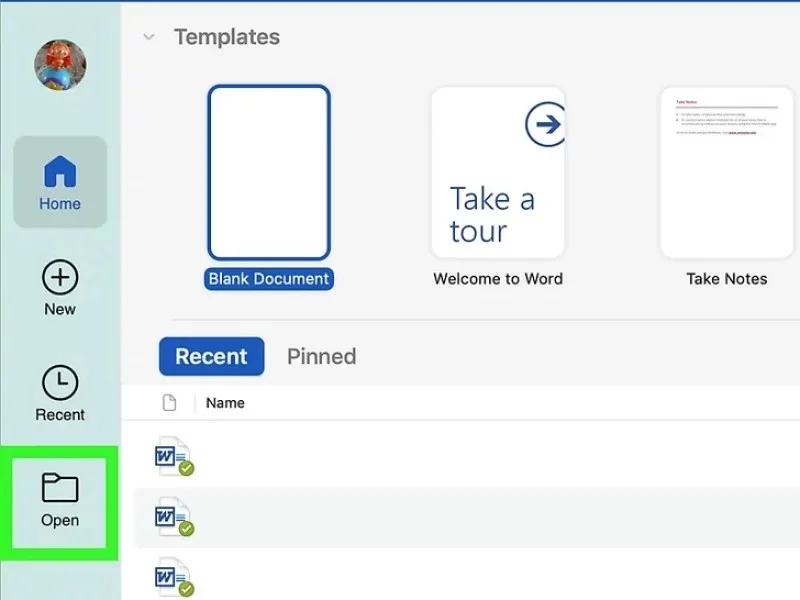Click the first Word document icon in list
800x600 pixels.
click(174, 456)
